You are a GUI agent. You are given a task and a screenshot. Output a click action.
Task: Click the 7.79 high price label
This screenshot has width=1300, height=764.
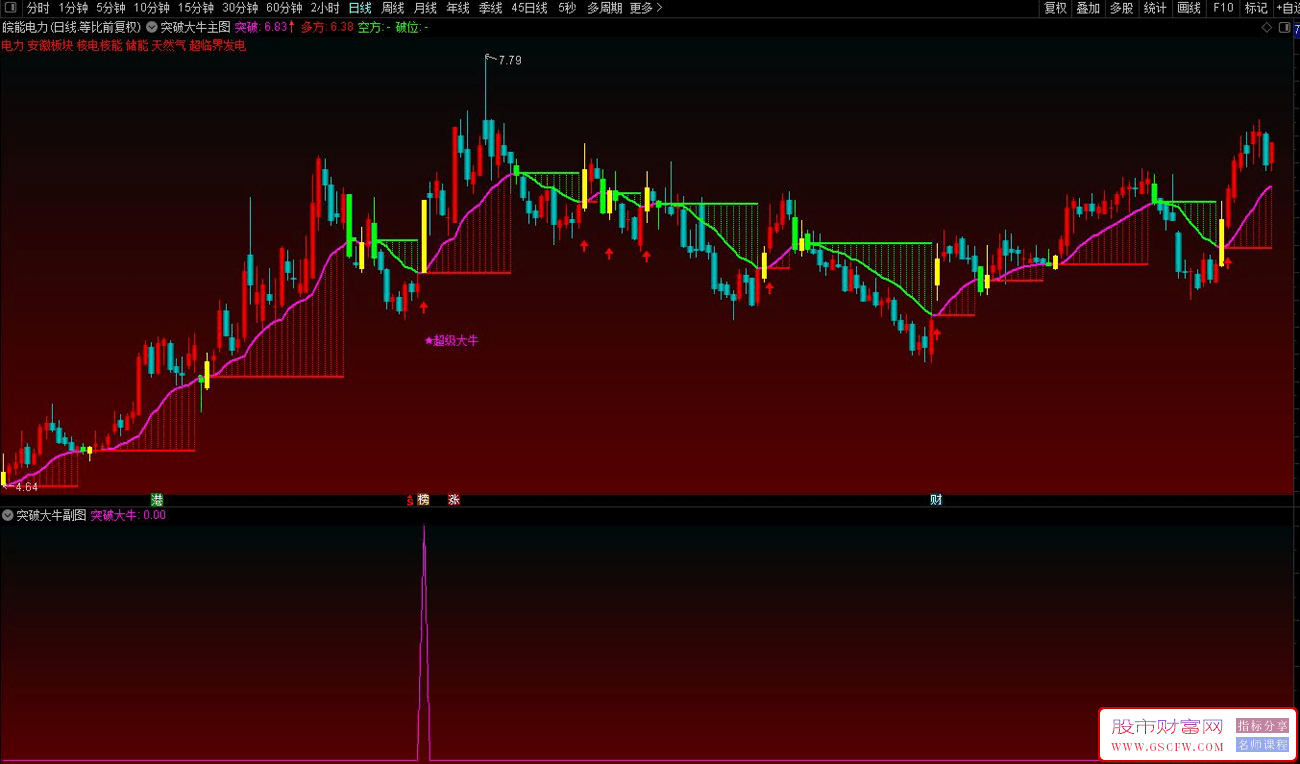click(x=510, y=61)
